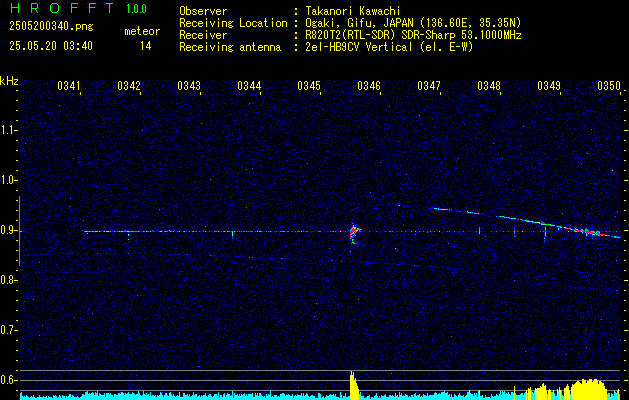Viewport: 629px width, 400px height.
Task: Click the tall yellow power spike at 0345
Action: click(354, 385)
